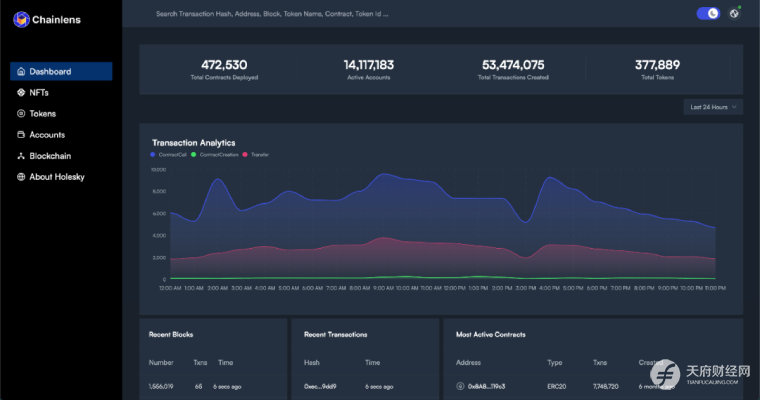Viewport: 760px width, 400px height.
Task: Go to the Accounts menu item
Action: pos(47,135)
